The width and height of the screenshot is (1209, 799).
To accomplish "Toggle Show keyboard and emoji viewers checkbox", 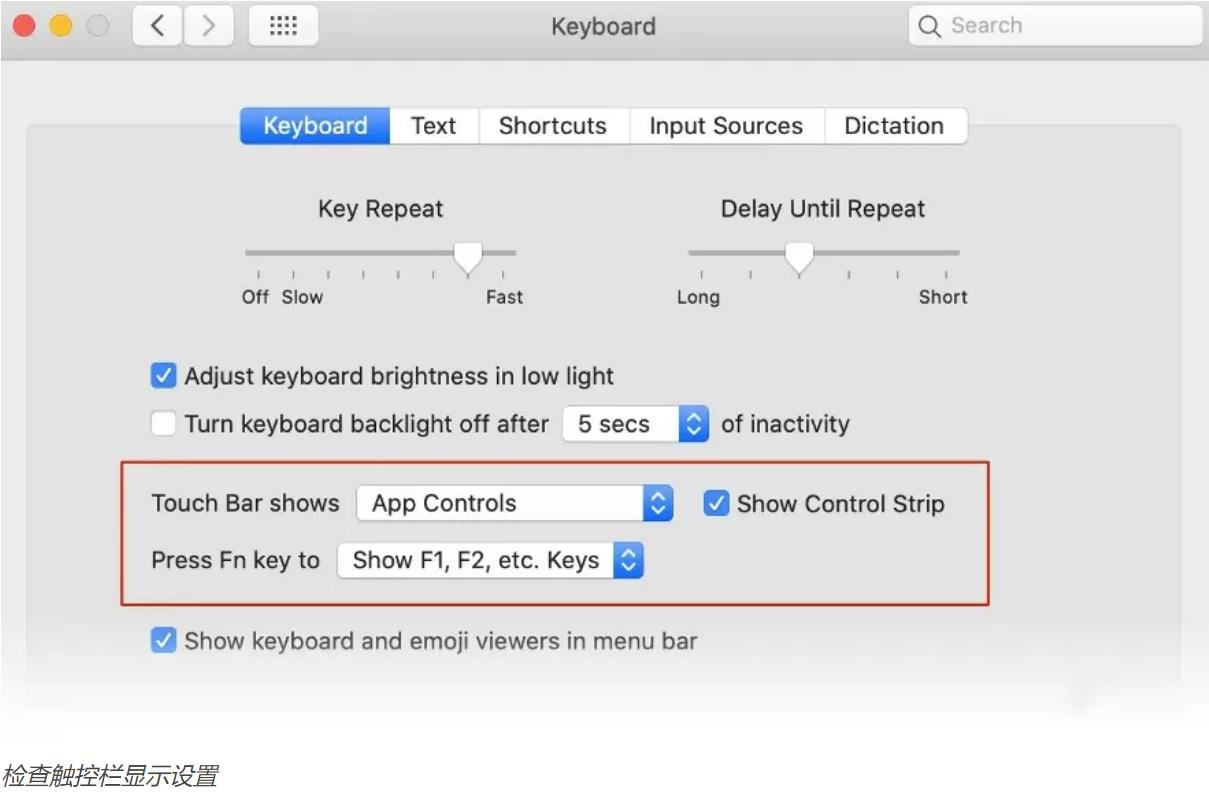I will [163, 640].
